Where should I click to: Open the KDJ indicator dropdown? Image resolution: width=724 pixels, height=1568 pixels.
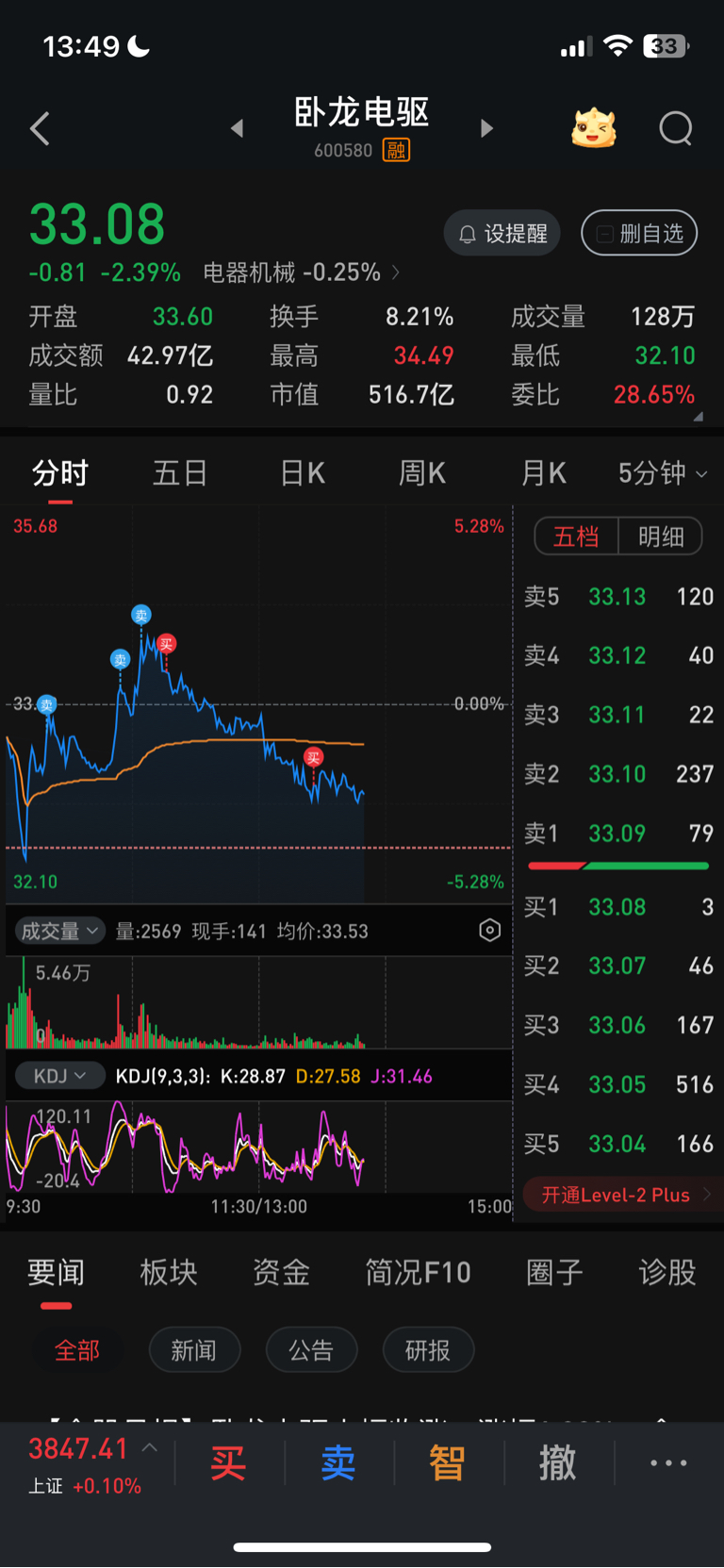[x=61, y=1076]
